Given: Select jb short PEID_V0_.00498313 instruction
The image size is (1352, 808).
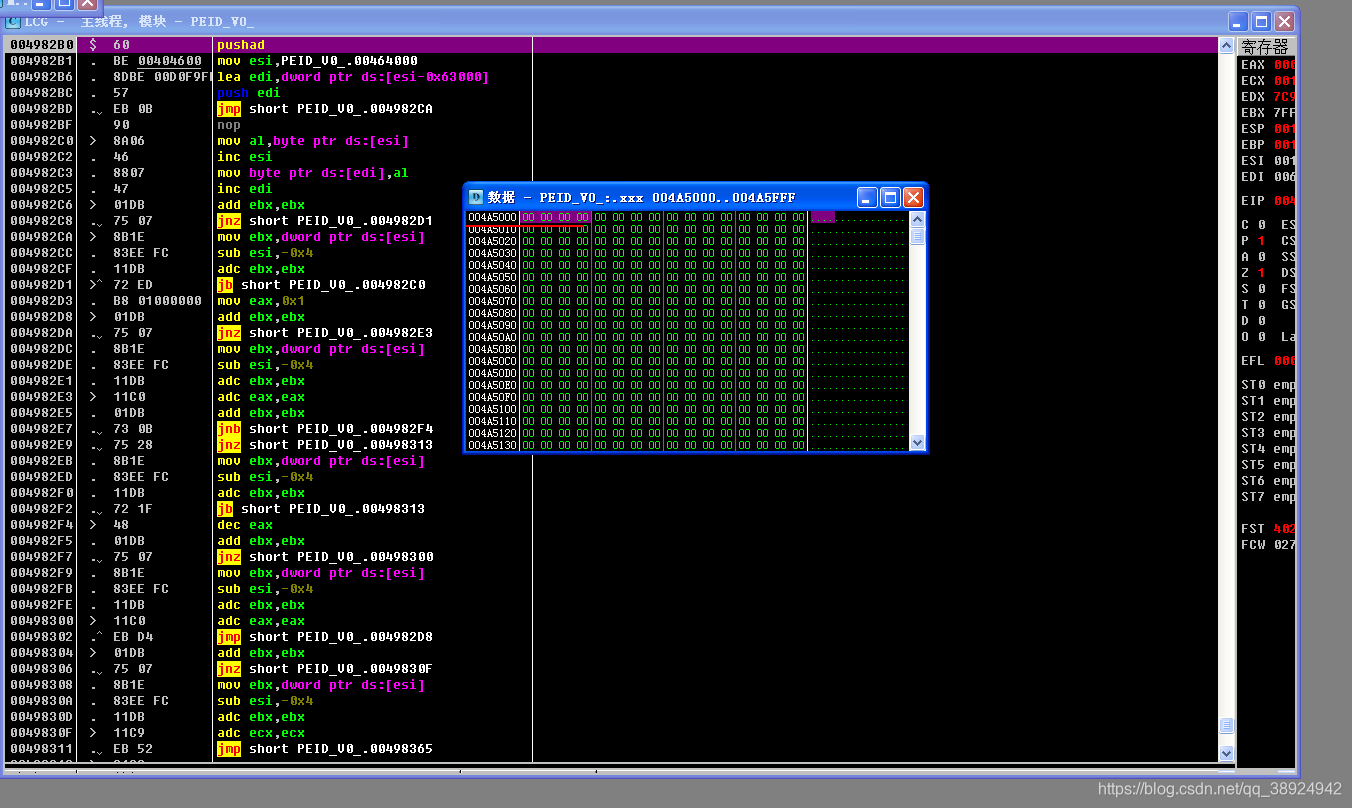Looking at the screenshot, I should pyautogui.click(x=321, y=509).
